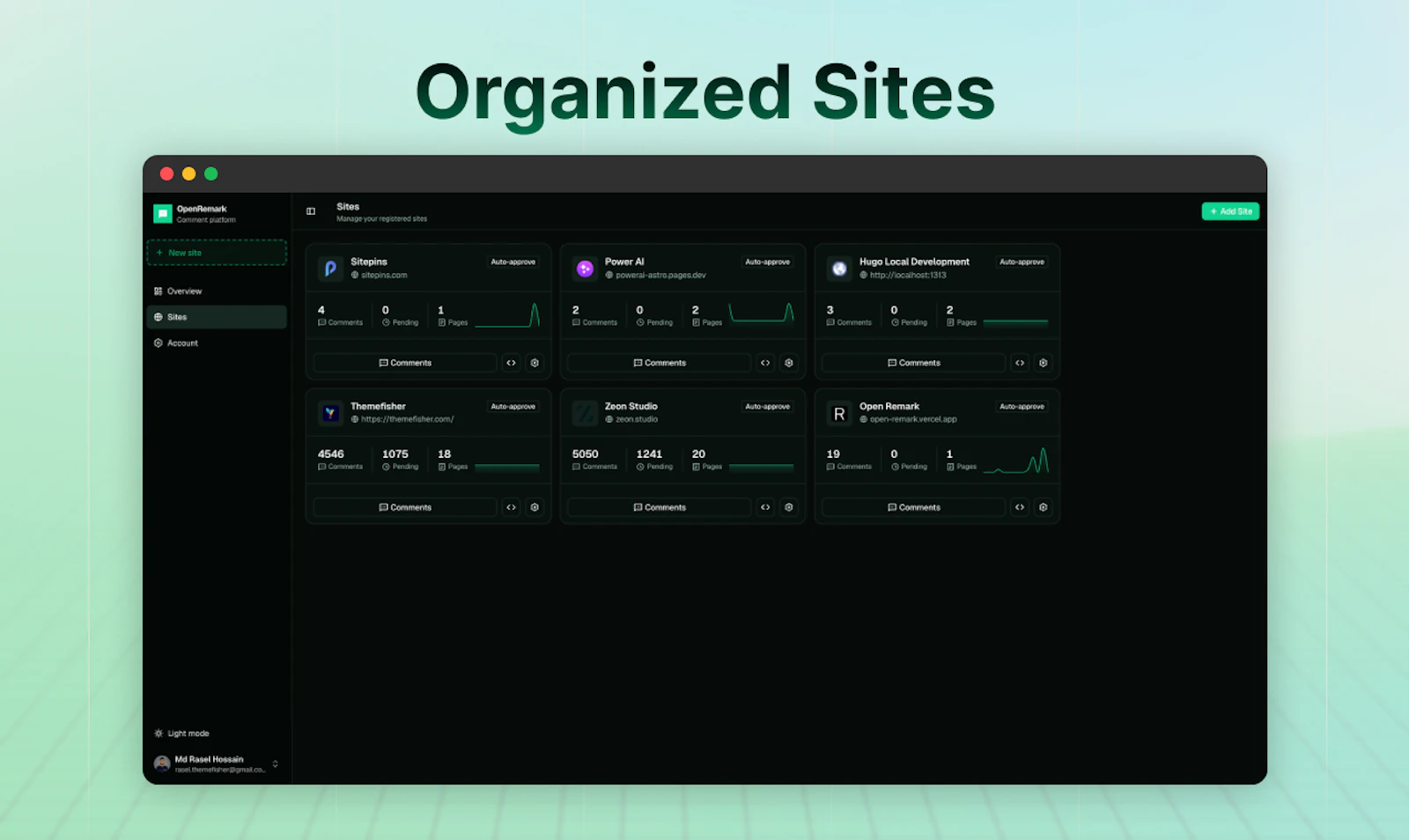Open embed code for Themefisher
1409x840 pixels.
(511, 507)
